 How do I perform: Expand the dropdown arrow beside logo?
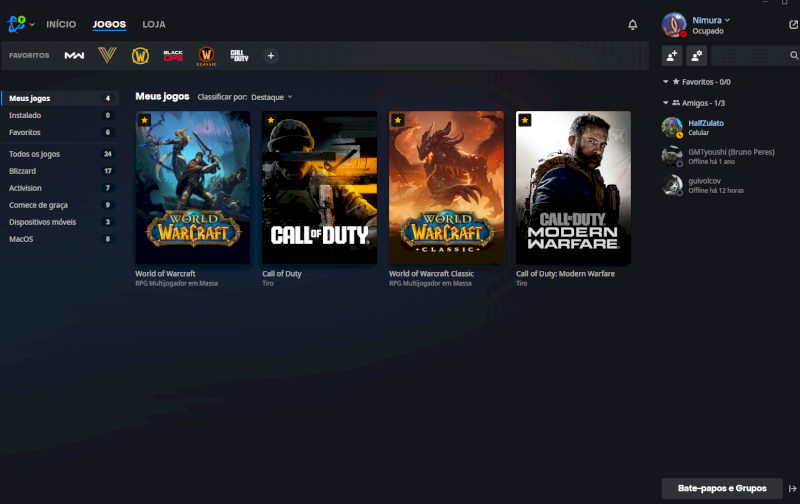(32, 24)
